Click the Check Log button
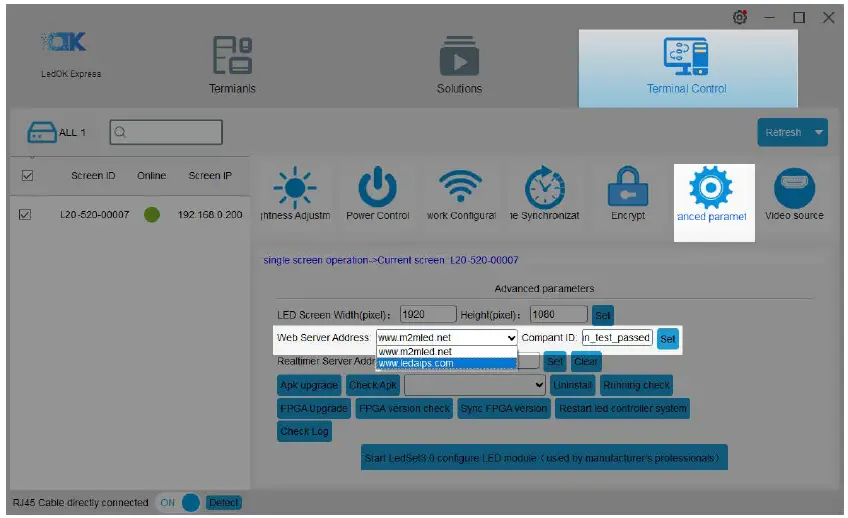 click(304, 431)
